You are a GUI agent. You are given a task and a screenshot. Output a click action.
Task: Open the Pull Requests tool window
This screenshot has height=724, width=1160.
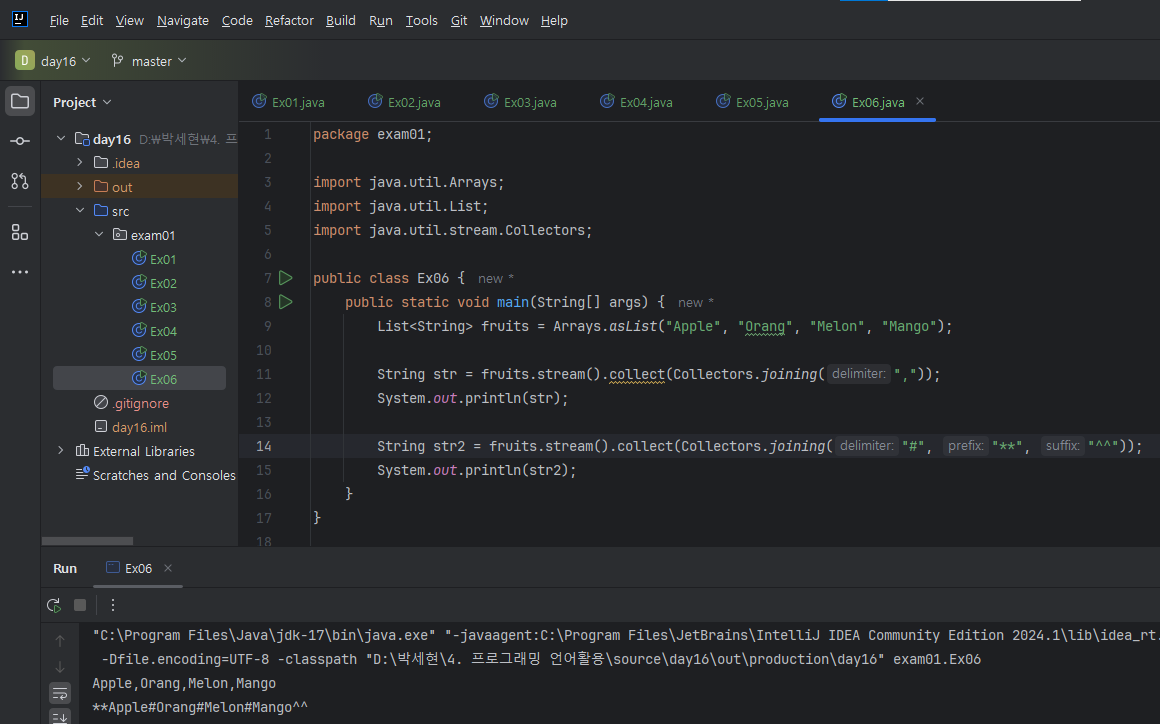click(x=20, y=181)
